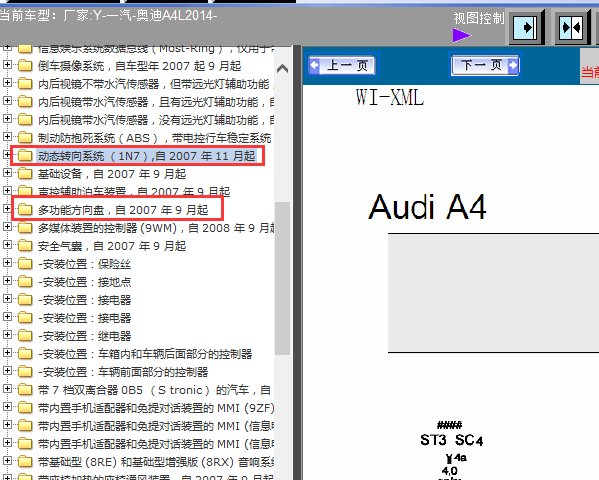Select 多媒体装置的控制器 (9WM)，自 2008 年 9 月起
Image resolution: width=599 pixels, height=480 pixels.
(x=156, y=228)
